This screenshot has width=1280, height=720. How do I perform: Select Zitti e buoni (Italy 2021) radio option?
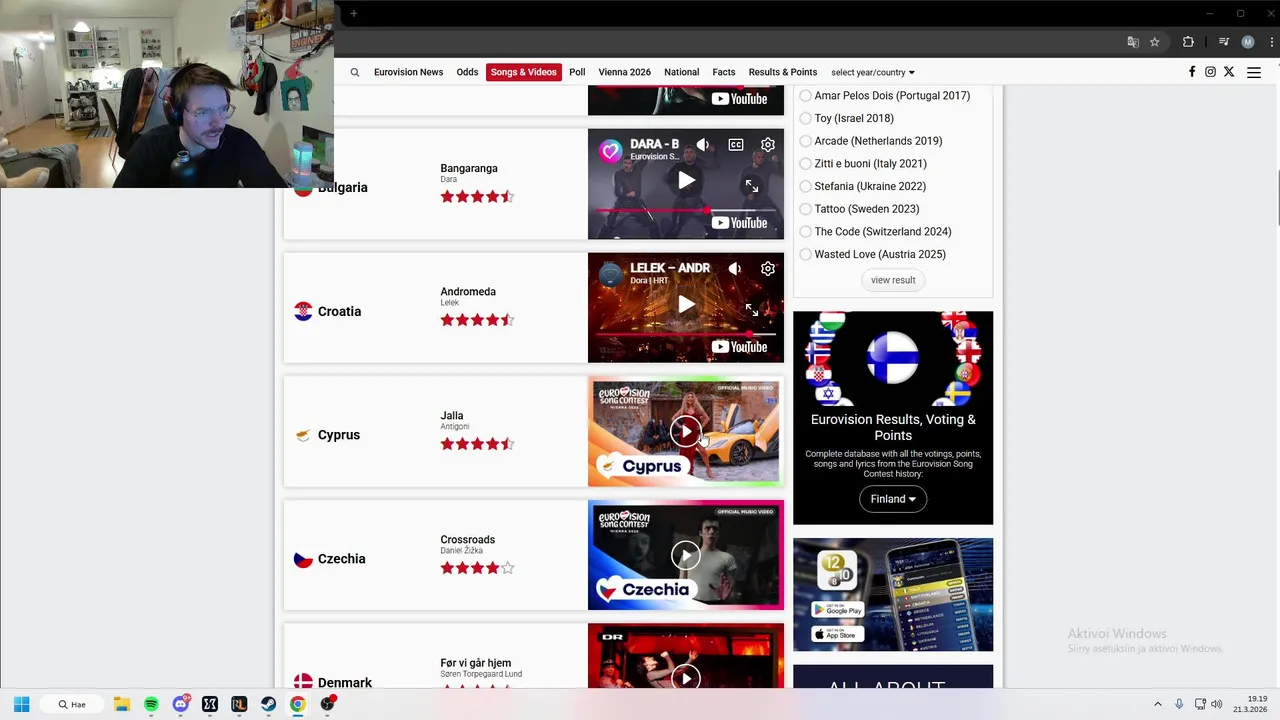click(x=806, y=164)
